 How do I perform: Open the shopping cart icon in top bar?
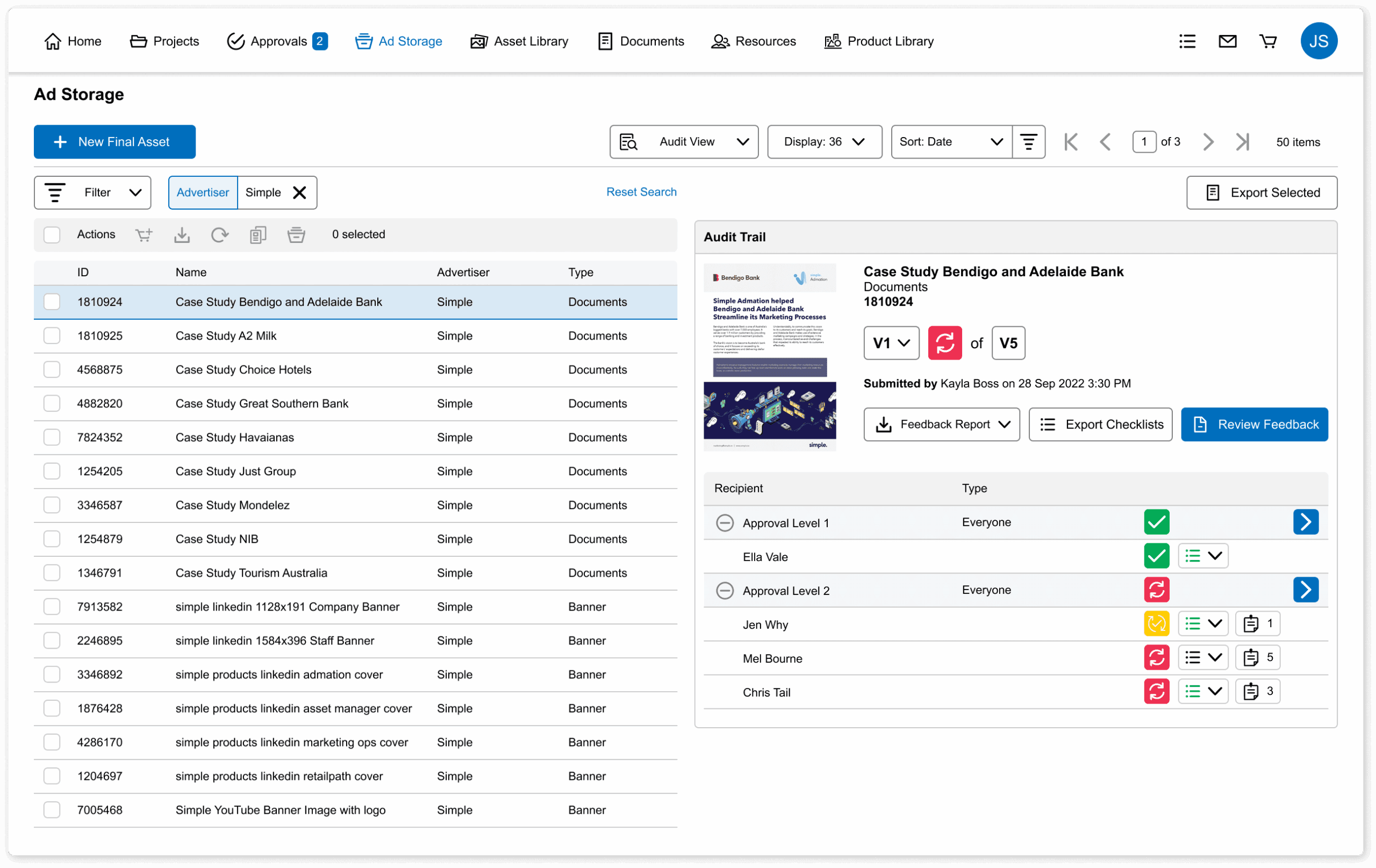pyautogui.click(x=1268, y=40)
